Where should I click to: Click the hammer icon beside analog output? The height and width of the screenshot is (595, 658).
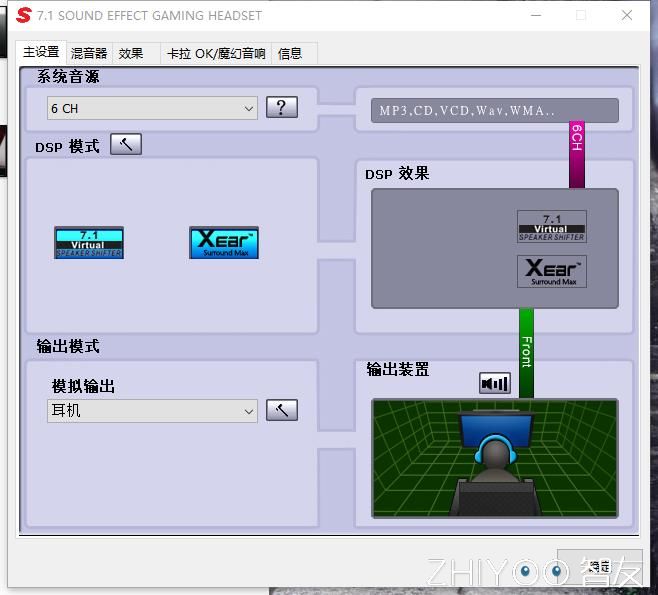click(x=282, y=410)
